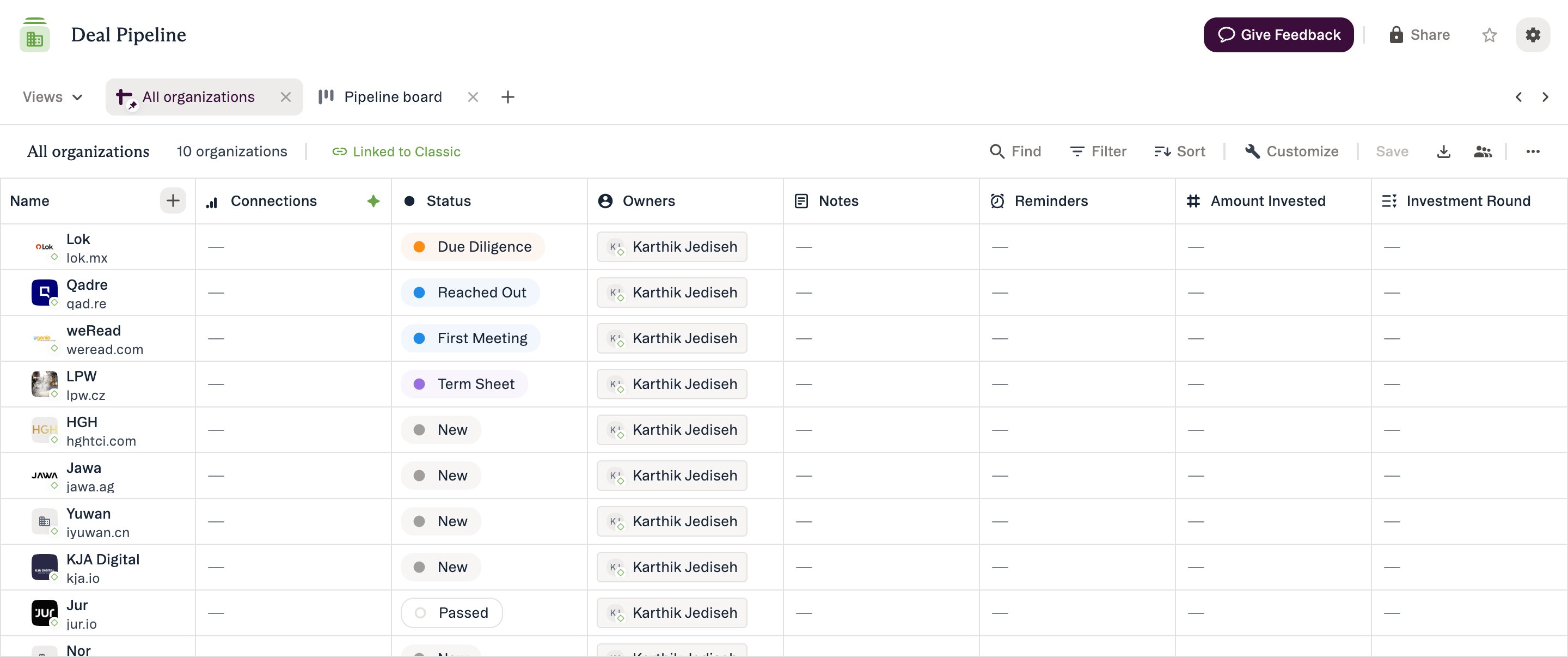Screen dimensions: 1568x657
Task: Click the Connections column header
Action: [293, 201]
